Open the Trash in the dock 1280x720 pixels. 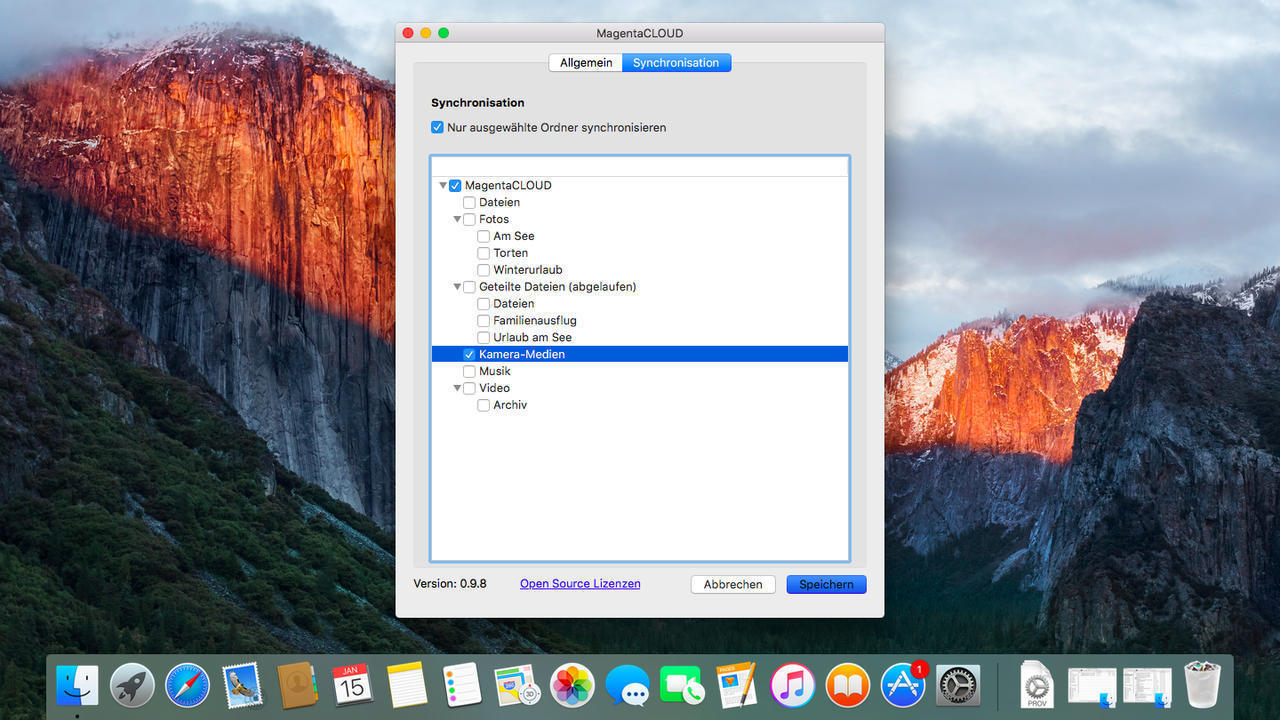point(1202,686)
